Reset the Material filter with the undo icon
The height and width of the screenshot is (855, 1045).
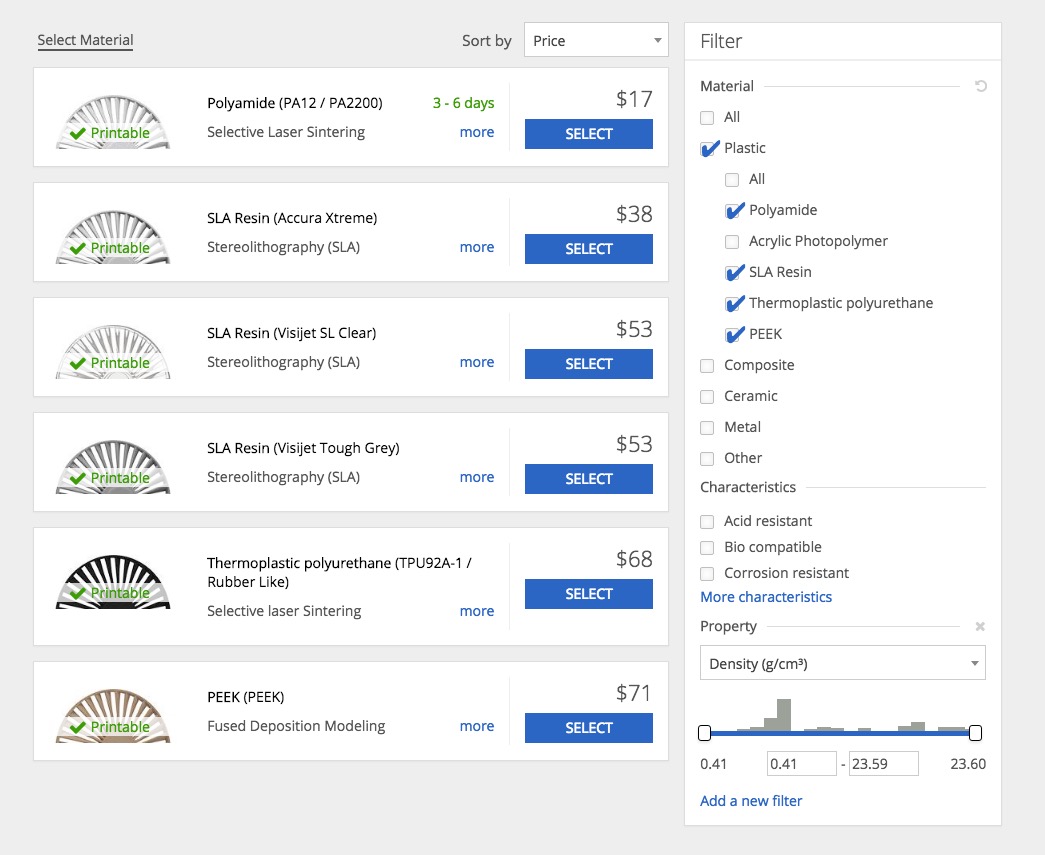980,87
